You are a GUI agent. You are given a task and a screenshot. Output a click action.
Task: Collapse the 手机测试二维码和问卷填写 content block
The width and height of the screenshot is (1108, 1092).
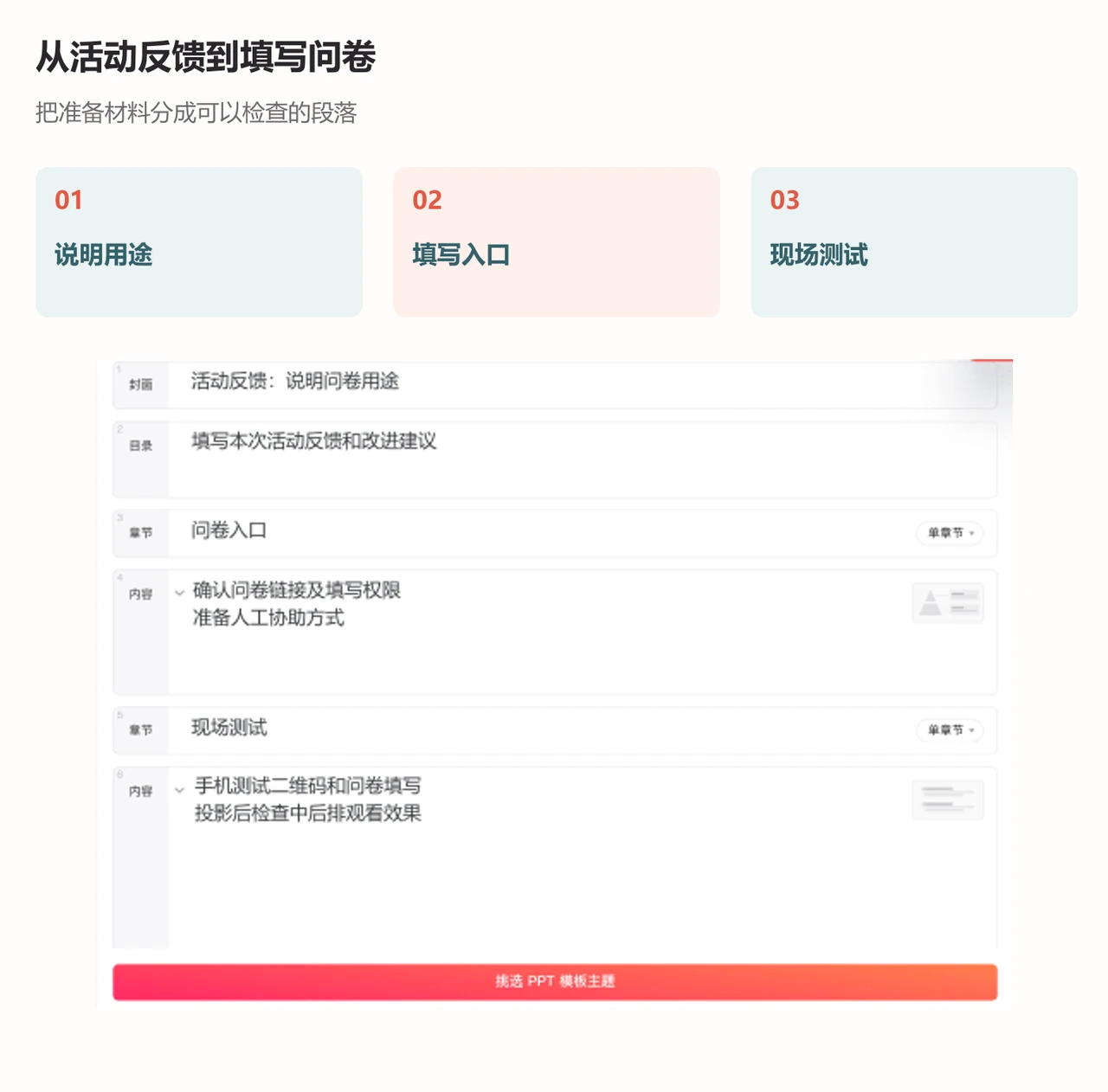point(180,789)
